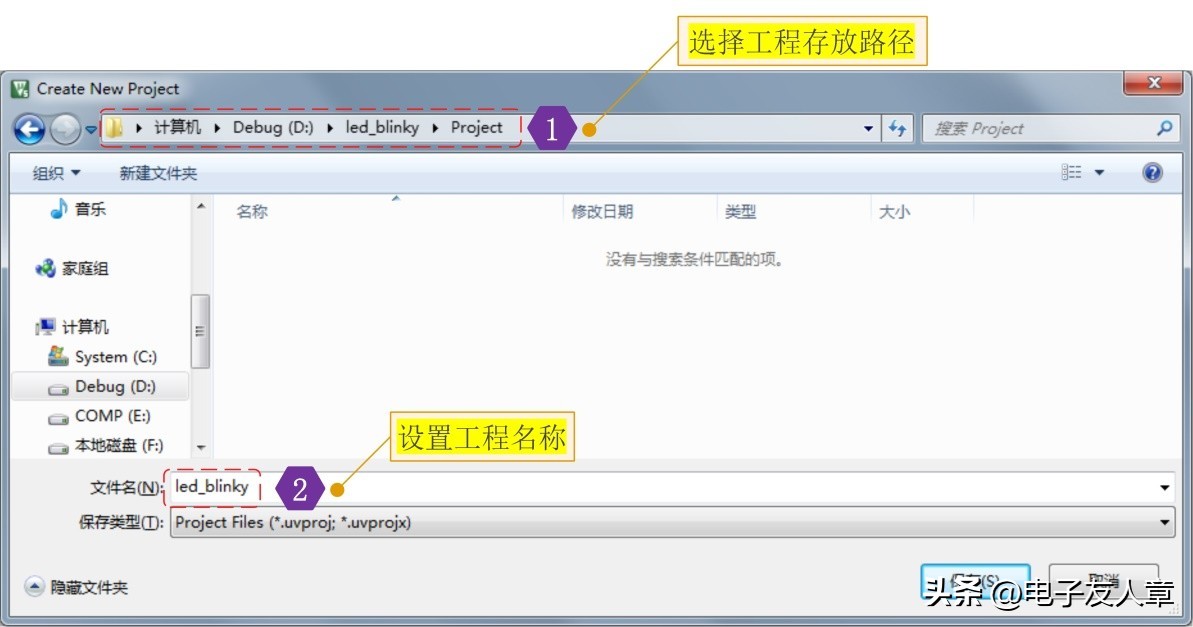This screenshot has width=1193, height=627.
Task: Open the address bar history dropdown
Action: pyautogui.click(x=868, y=129)
